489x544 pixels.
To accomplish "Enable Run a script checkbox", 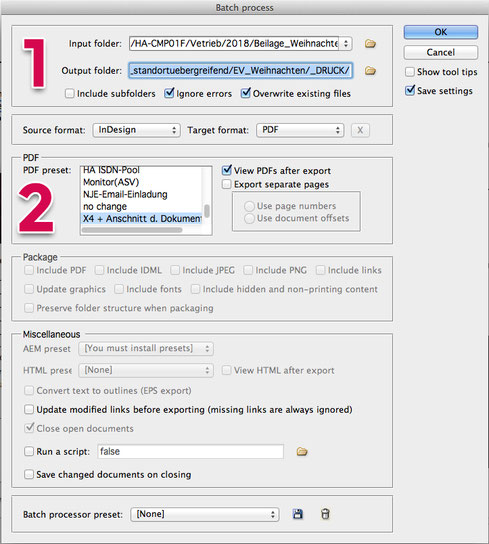I will (29, 451).
